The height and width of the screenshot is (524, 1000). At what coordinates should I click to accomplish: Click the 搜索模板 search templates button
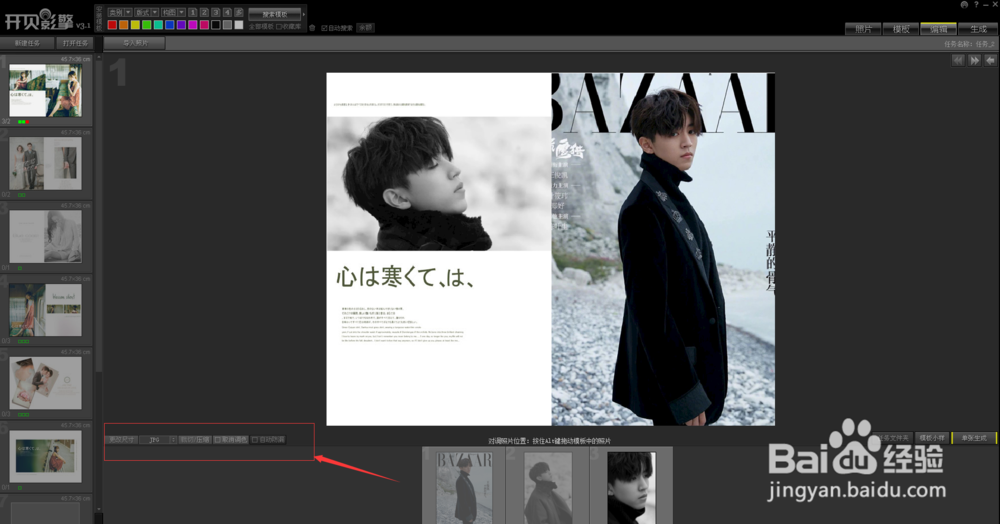tap(274, 14)
